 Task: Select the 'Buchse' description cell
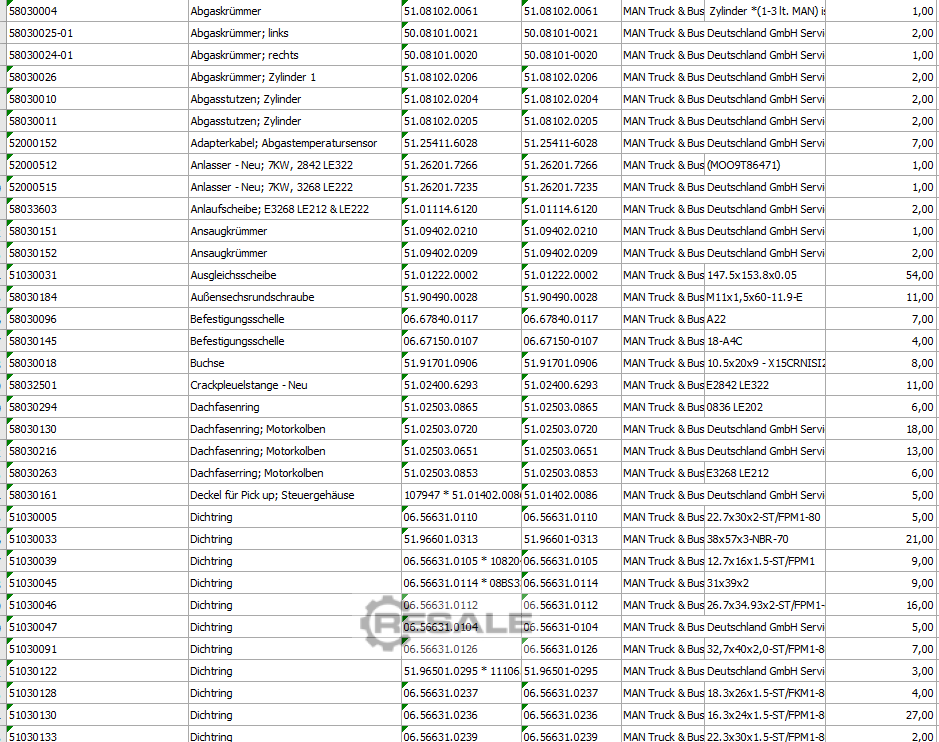(x=294, y=363)
